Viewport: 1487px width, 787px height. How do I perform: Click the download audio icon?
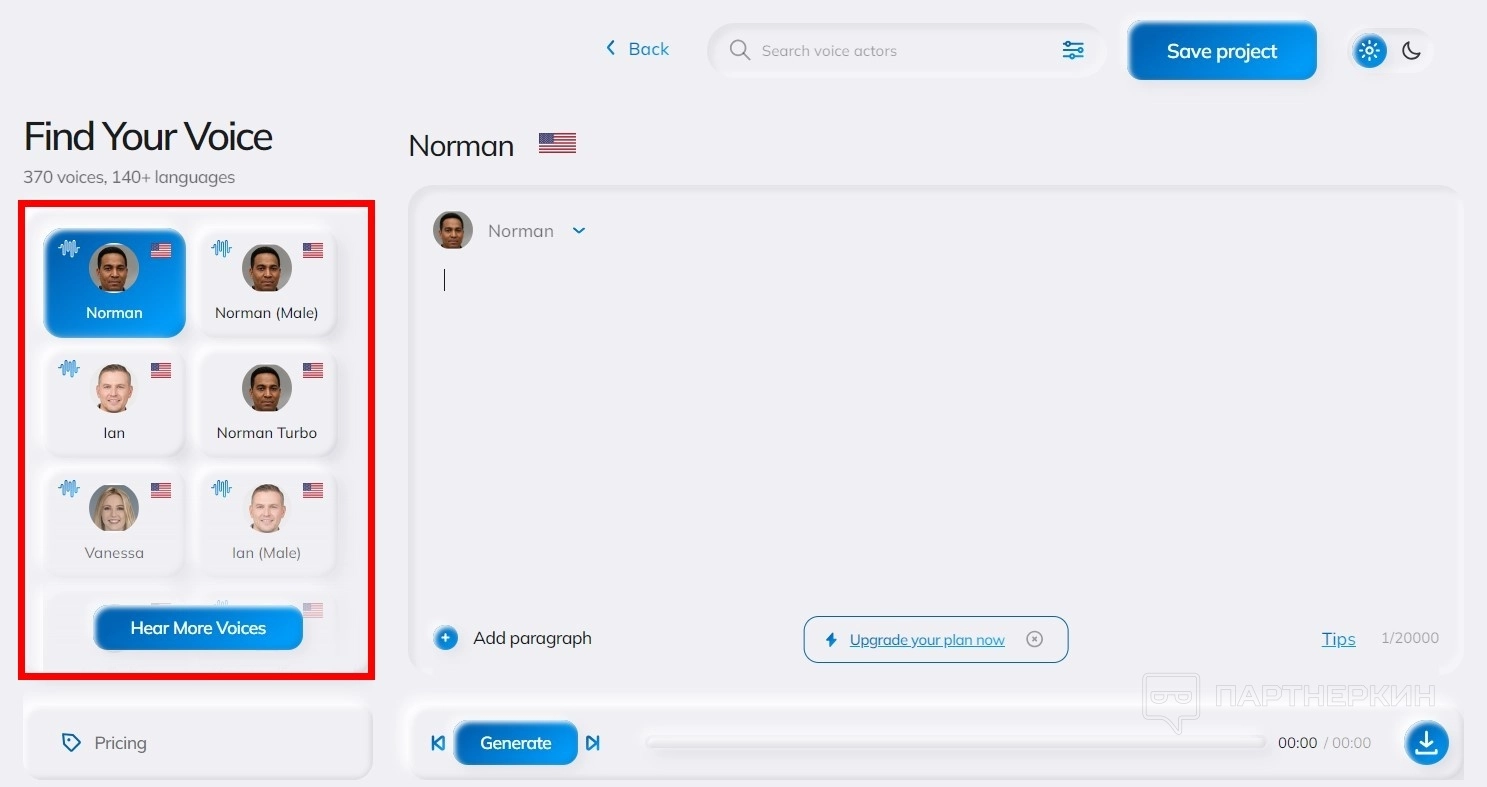[x=1427, y=743]
